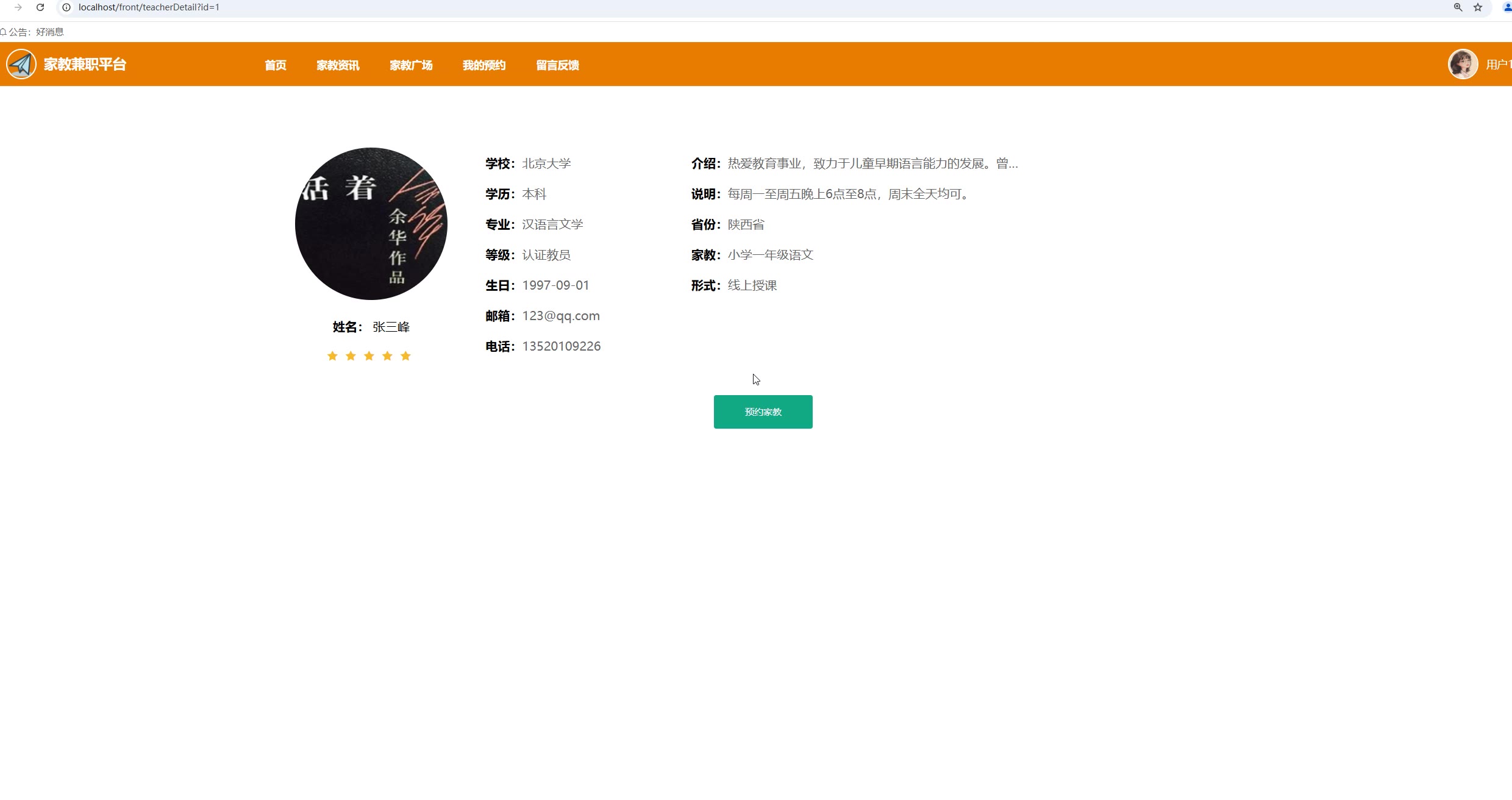Screen dimensions: 1512x800
Task: Click the zoom magnifier icon
Action: [1458, 7]
